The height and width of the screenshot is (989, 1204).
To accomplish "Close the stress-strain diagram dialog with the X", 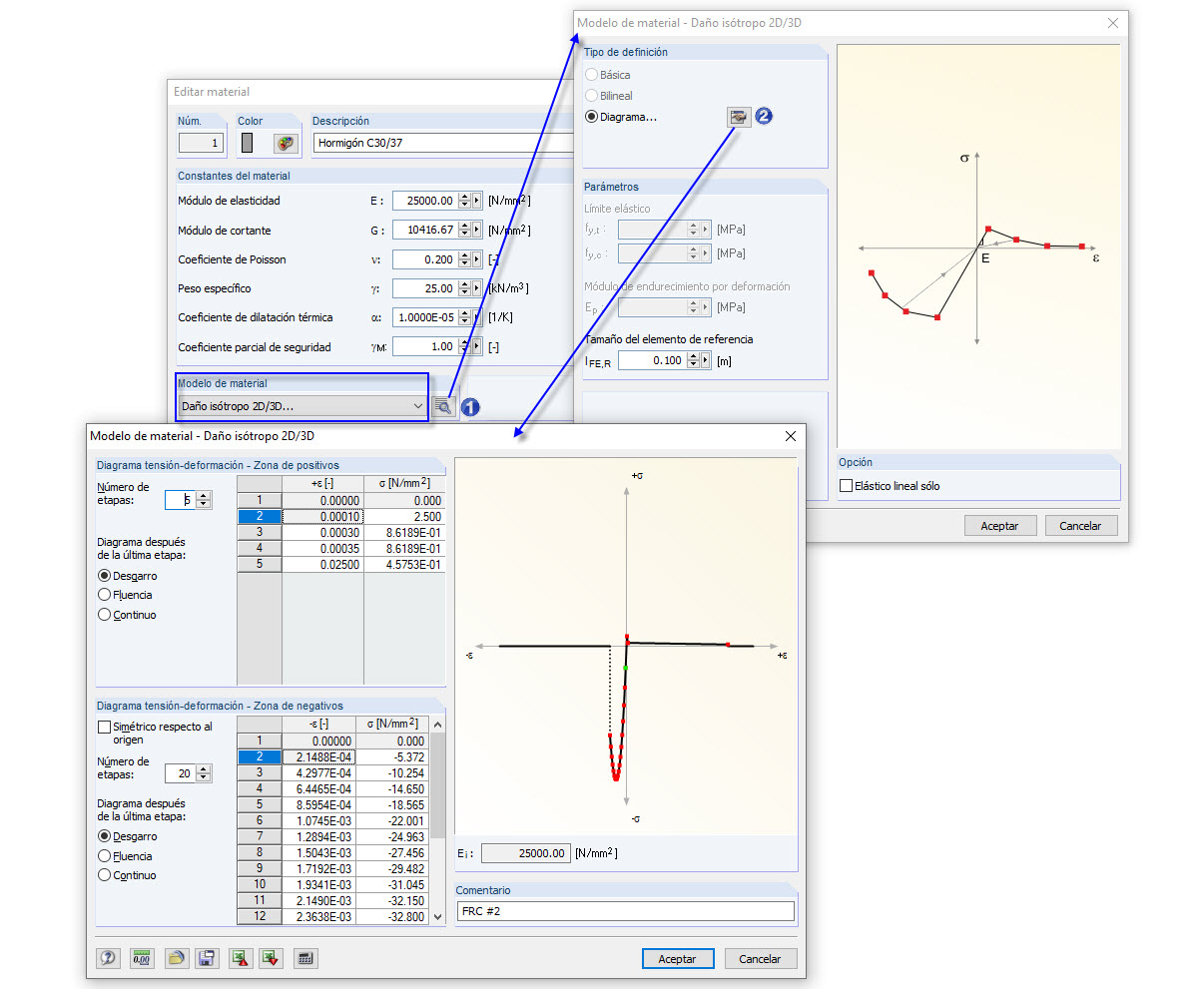I will [791, 436].
